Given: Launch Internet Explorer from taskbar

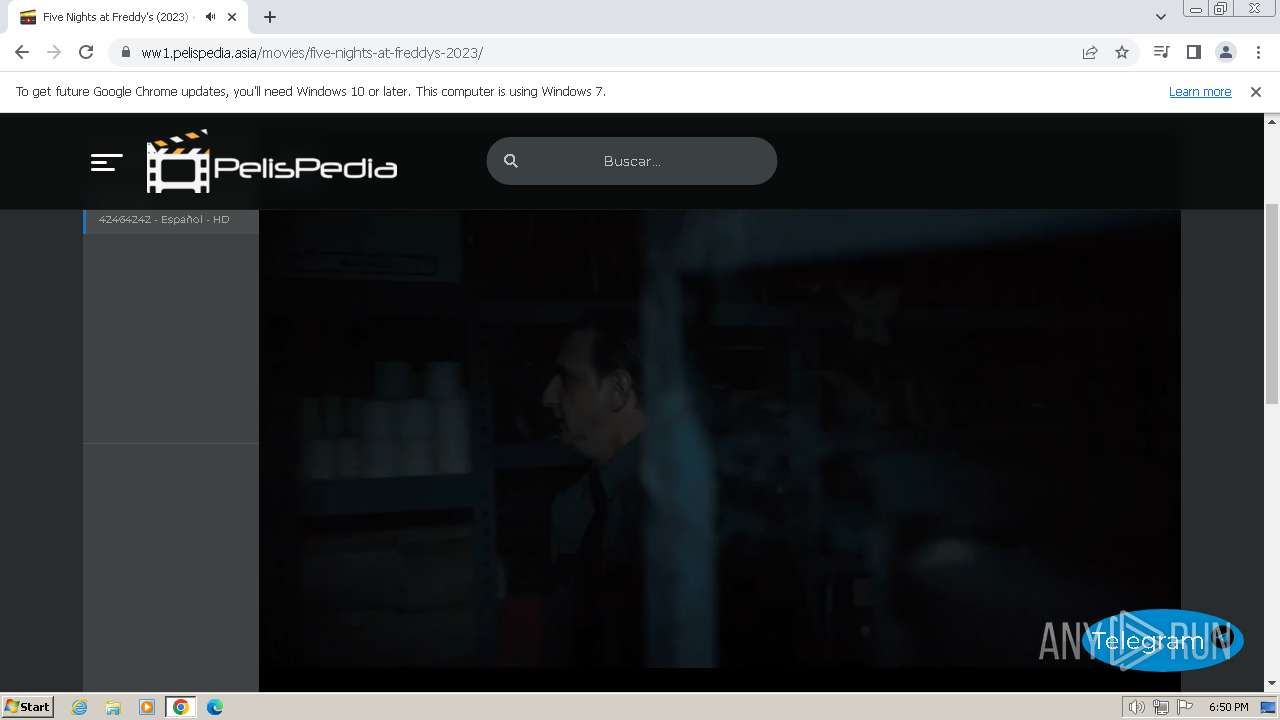Looking at the screenshot, I should click(x=80, y=707).
